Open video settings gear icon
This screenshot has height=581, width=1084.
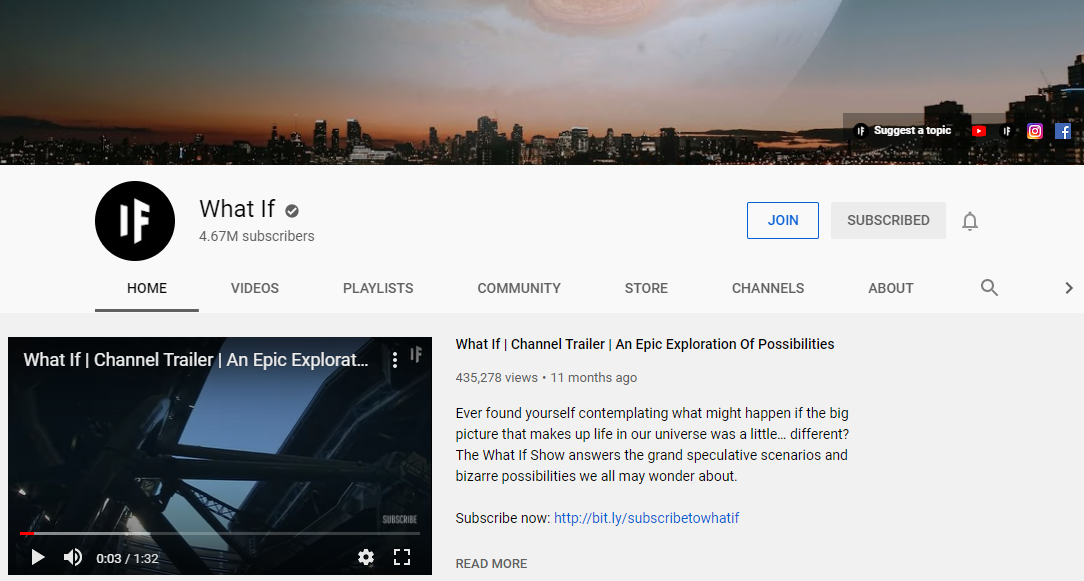point(366,557)
